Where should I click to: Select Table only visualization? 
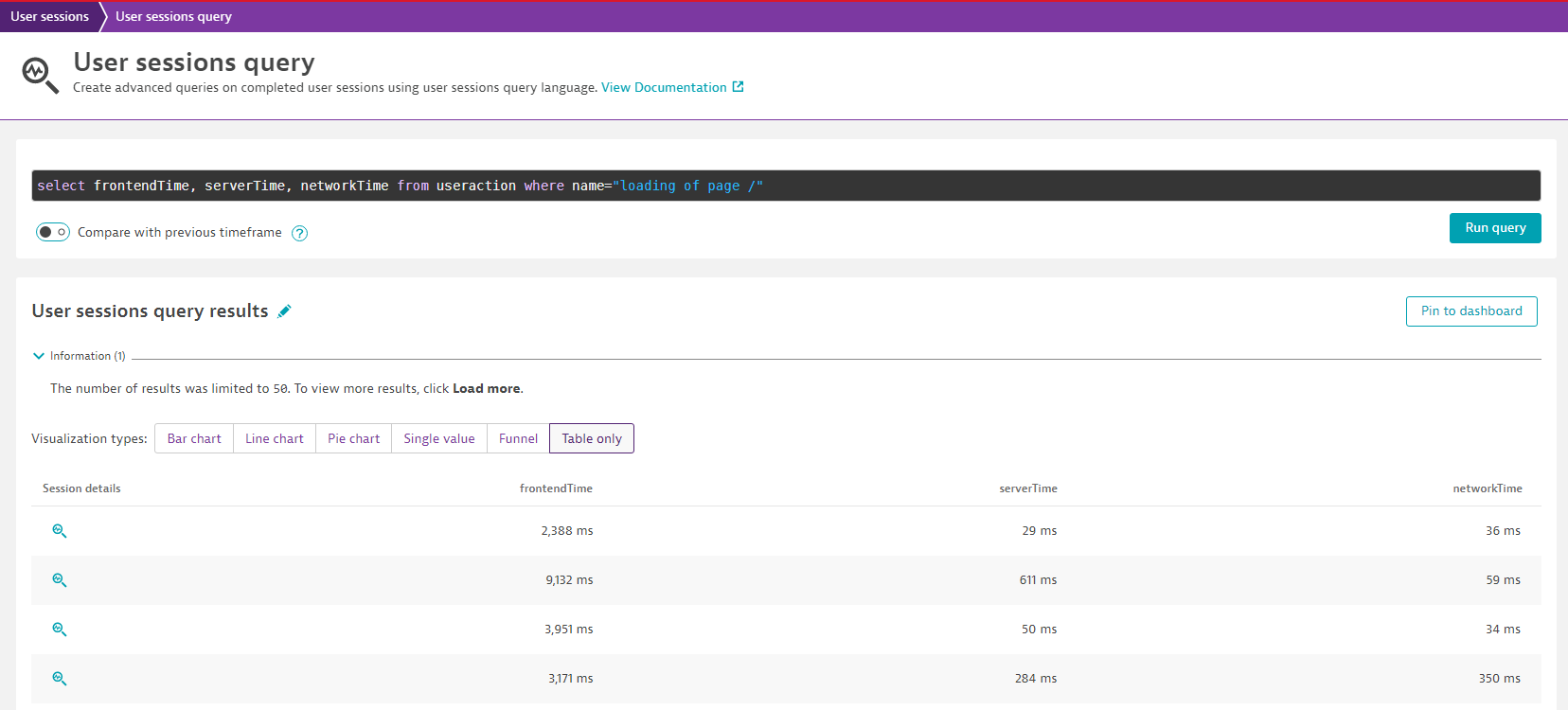pos(592,438)
